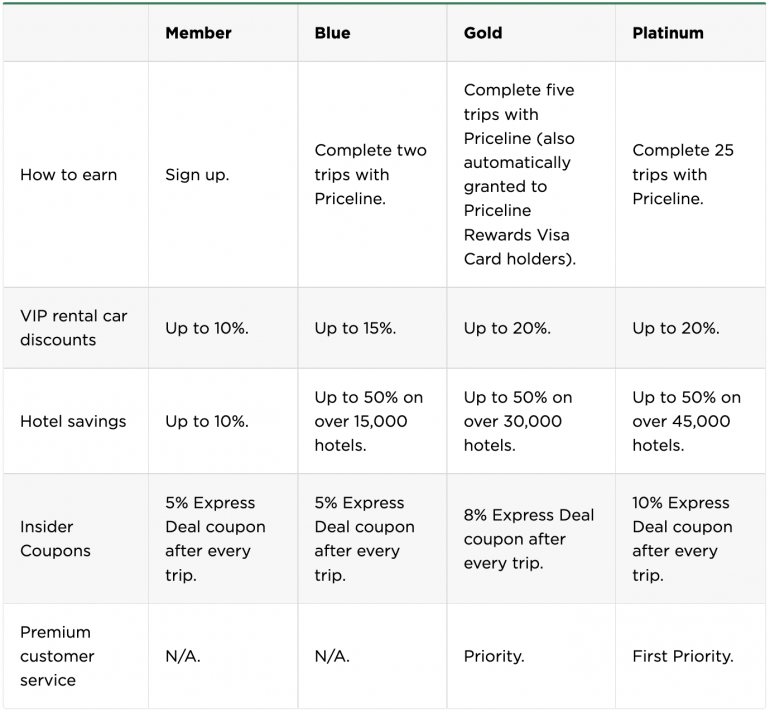The width and height of the screenshot is (770, 713).
Task: Click the First Priority cell
Action: [682, 657]
